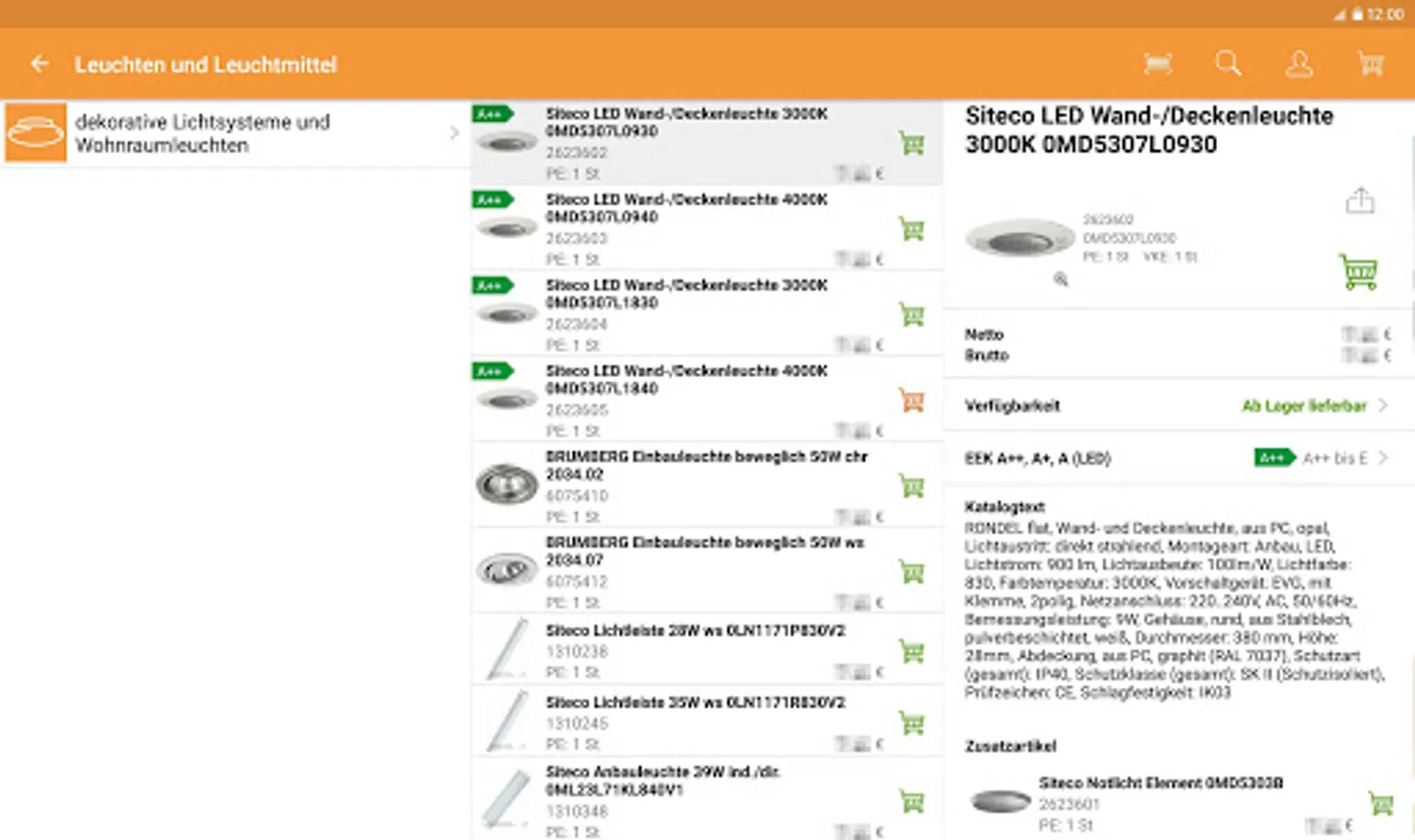The width and height of the screenshot is (1415, 840).
Task: Open the user account icon
Action: coord(1299,63)
